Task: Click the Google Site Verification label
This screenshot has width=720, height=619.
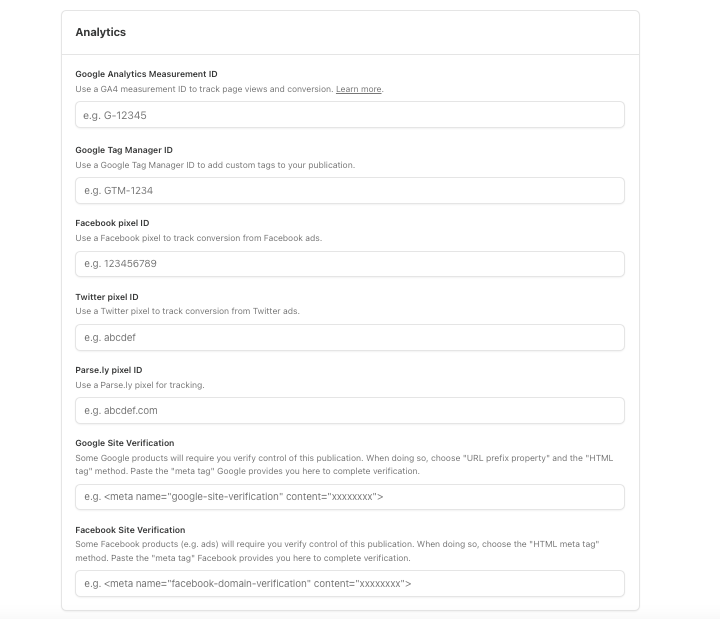Action: [x=125, y=443]
